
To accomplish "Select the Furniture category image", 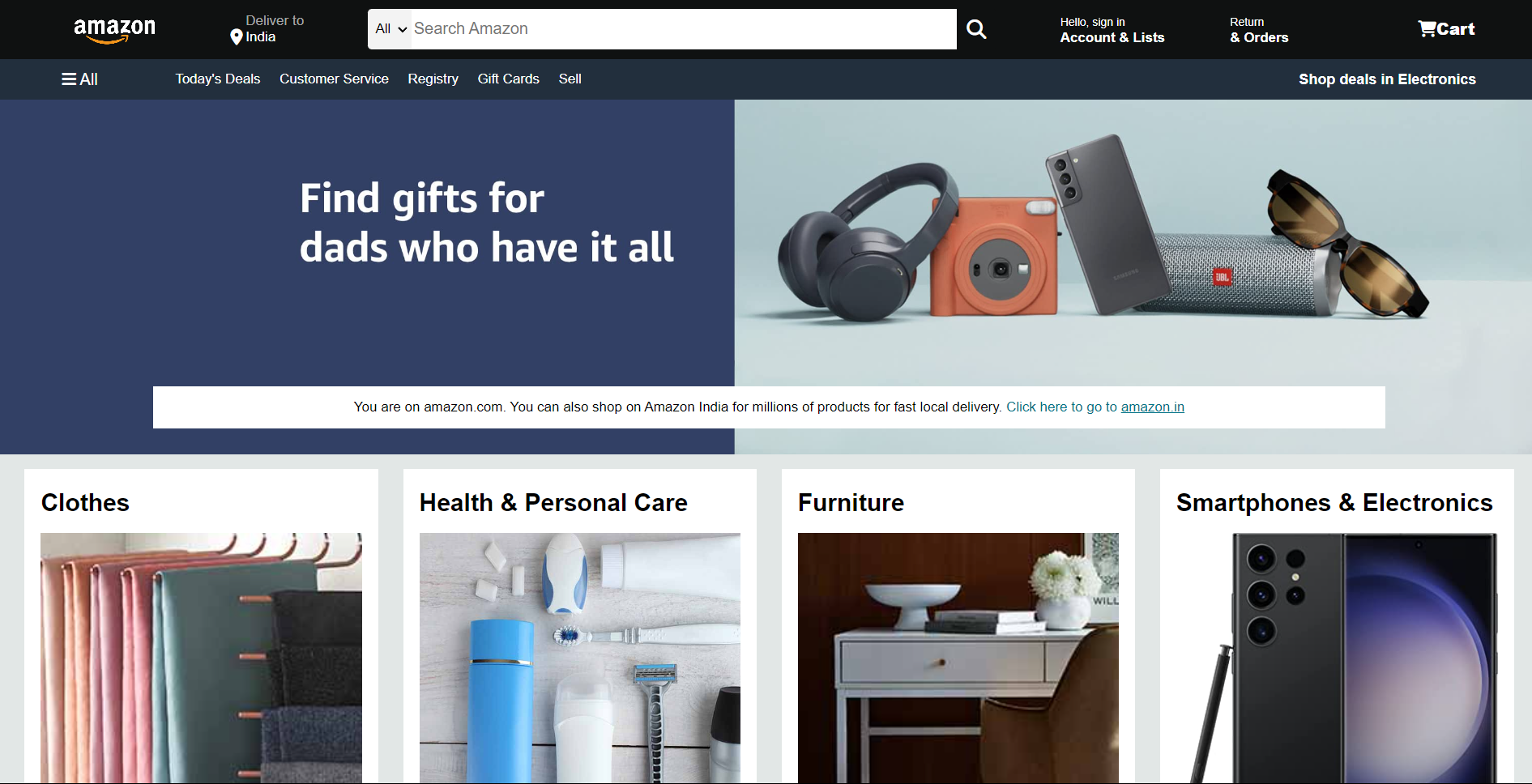I will 958,658.
